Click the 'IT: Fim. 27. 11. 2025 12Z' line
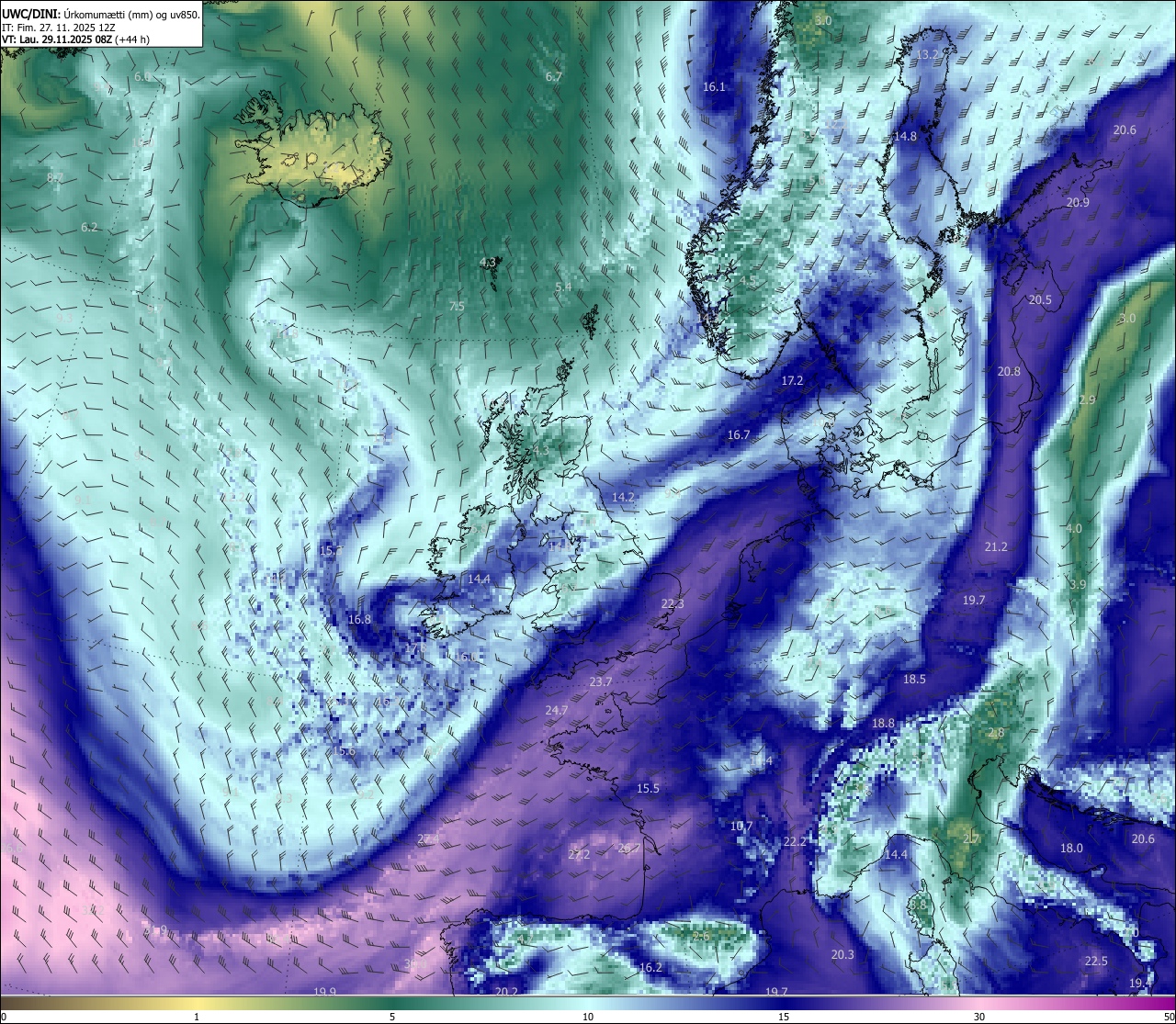Viewport: 1176px width, 1024px height. click(x=58, y=28)
